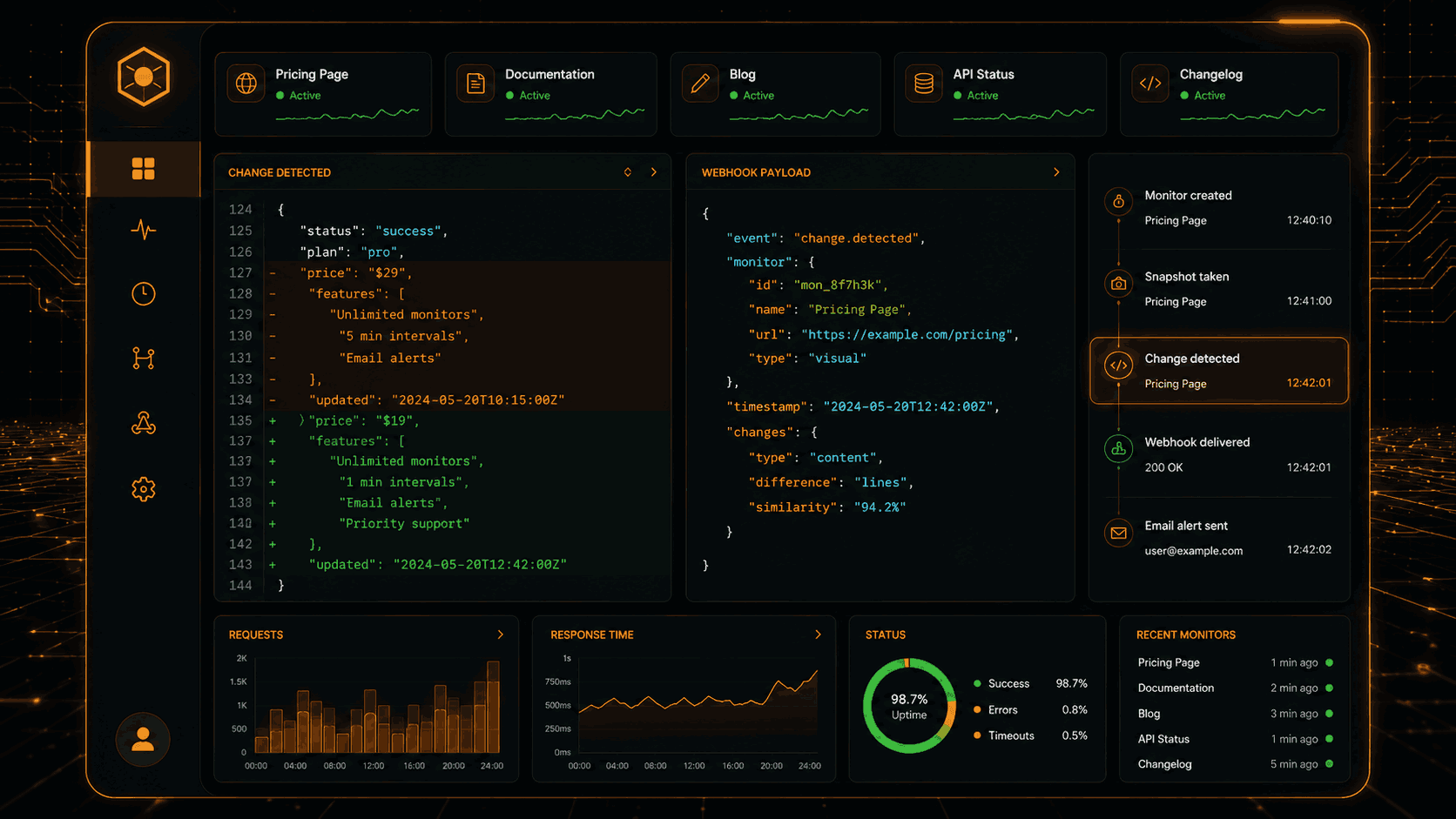The image size is (1456, 819).
Task: Open the Documentation monitor card
Action: 551,94
